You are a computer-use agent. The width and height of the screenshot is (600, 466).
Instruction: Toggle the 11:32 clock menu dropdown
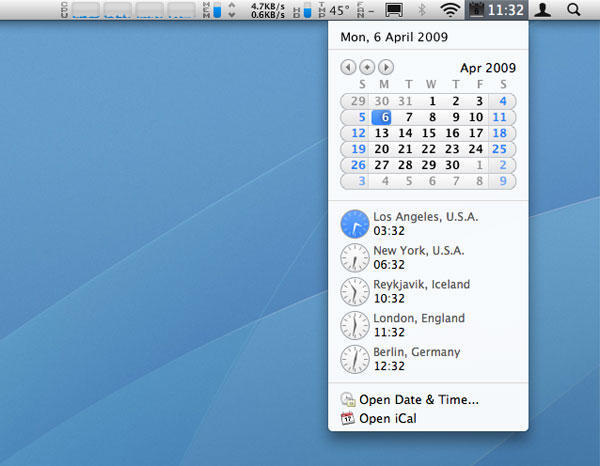497,10
